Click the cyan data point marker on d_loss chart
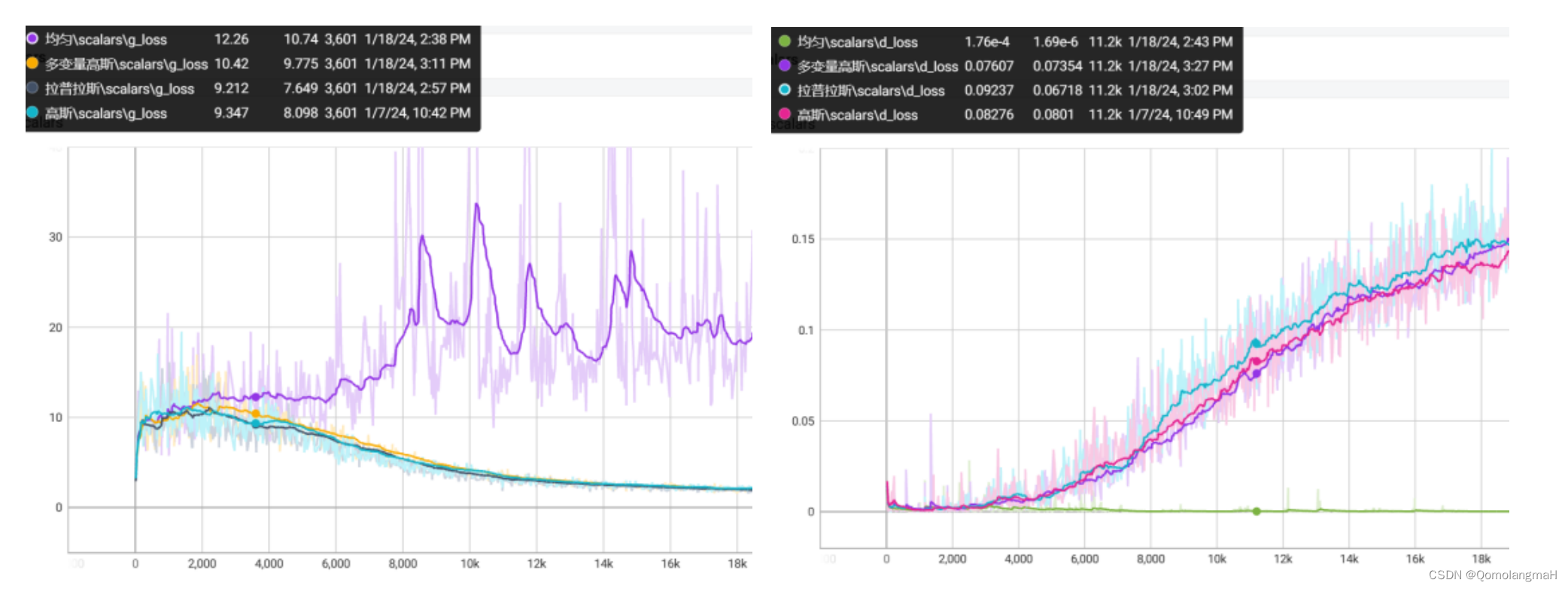This screenshot has width=1568, height=589. point(1256,343)
